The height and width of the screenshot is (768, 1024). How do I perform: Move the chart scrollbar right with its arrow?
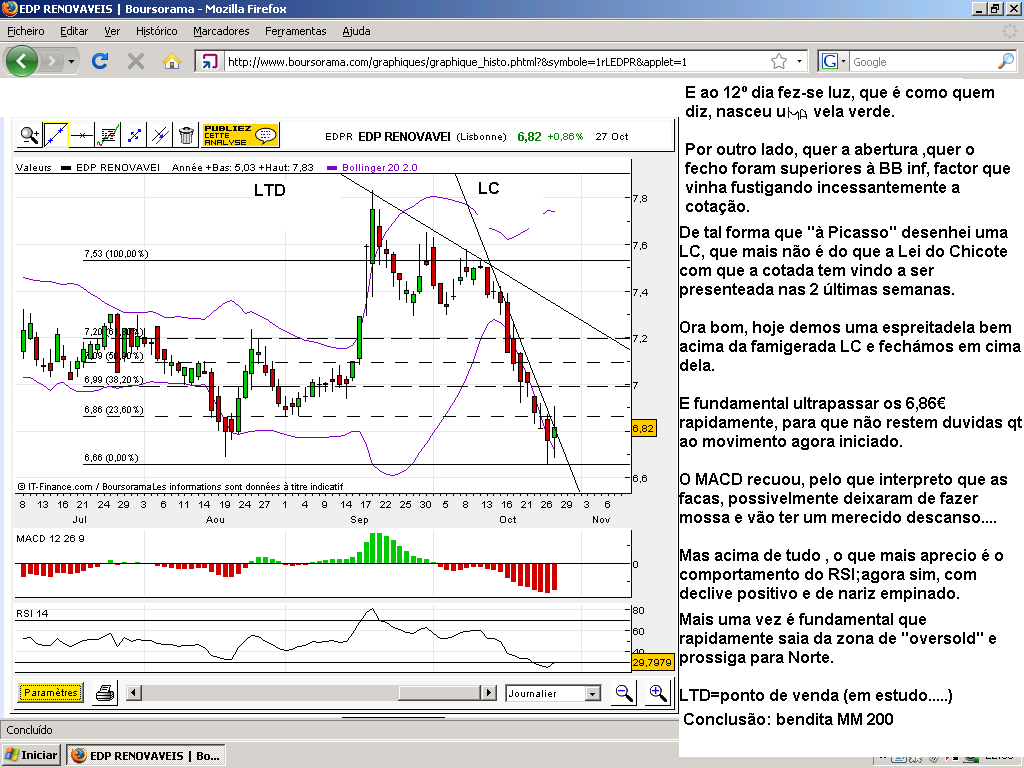(488, 692)
